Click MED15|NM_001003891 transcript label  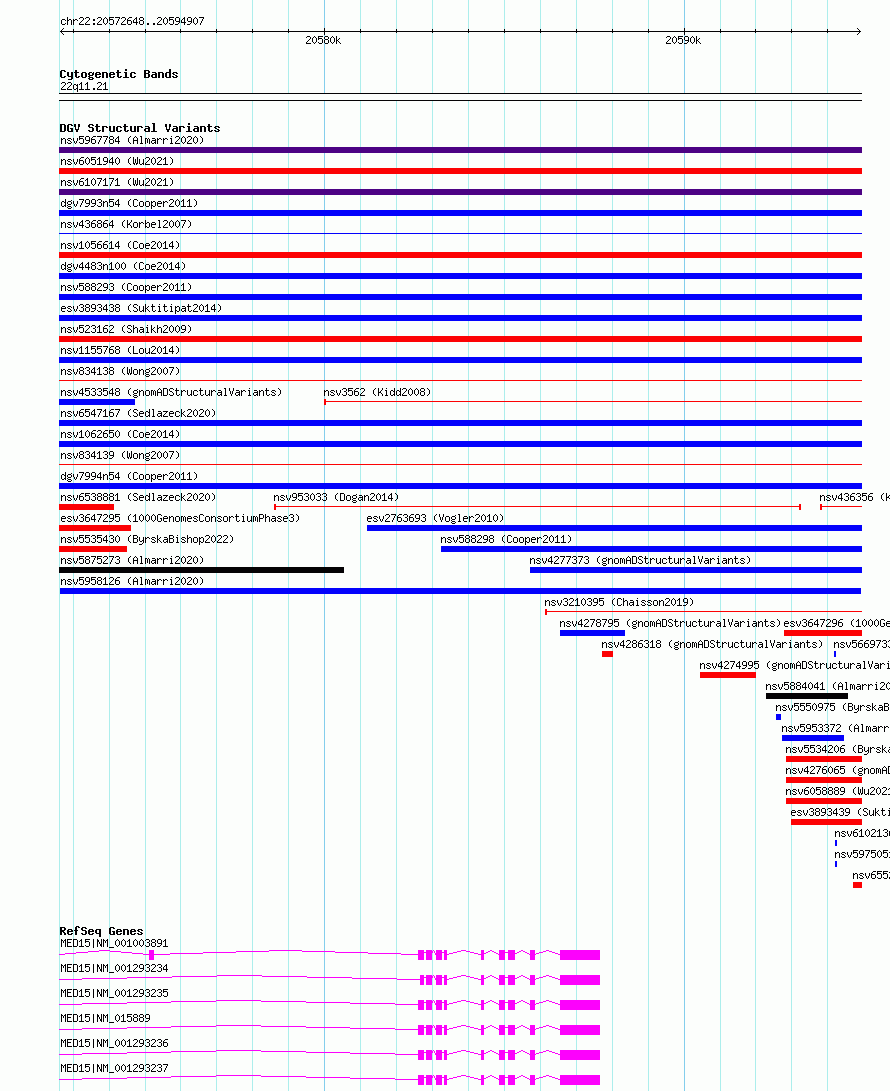point(114,943)
